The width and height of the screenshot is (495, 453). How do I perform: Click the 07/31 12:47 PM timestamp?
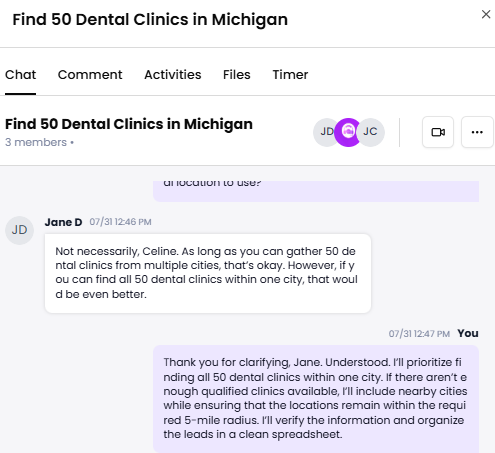[419, 334]
